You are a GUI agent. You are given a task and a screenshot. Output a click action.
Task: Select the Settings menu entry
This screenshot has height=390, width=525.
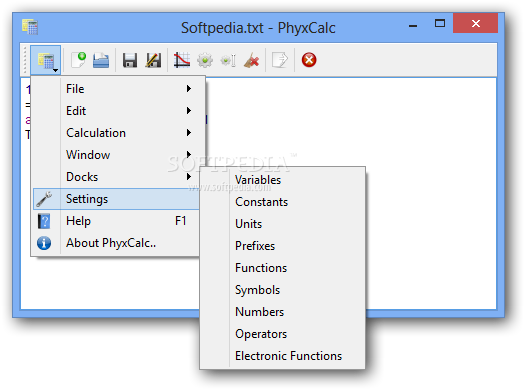click(117, 199)
